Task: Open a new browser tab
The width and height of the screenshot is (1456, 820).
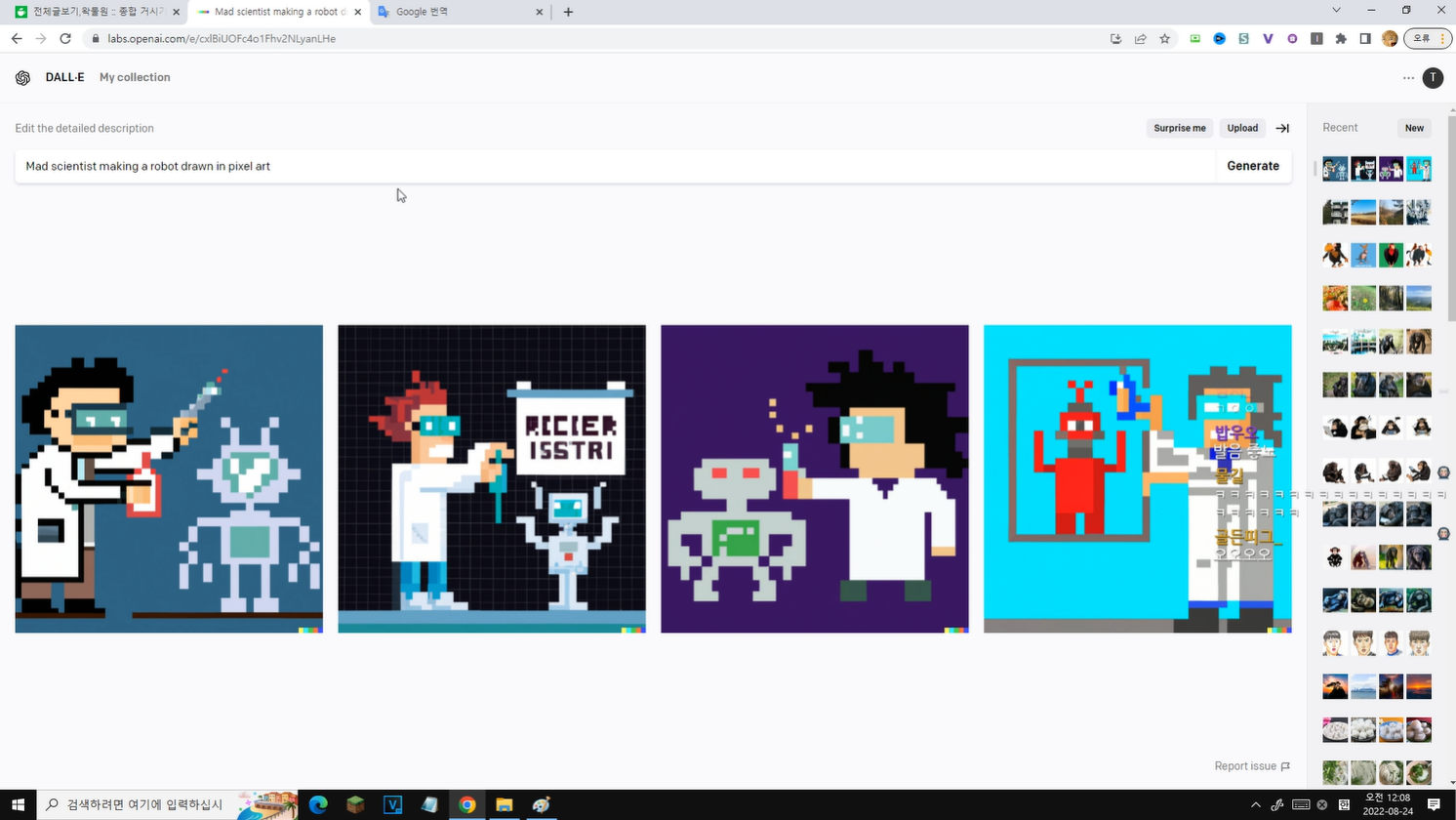Action: [x=568, y=12]
